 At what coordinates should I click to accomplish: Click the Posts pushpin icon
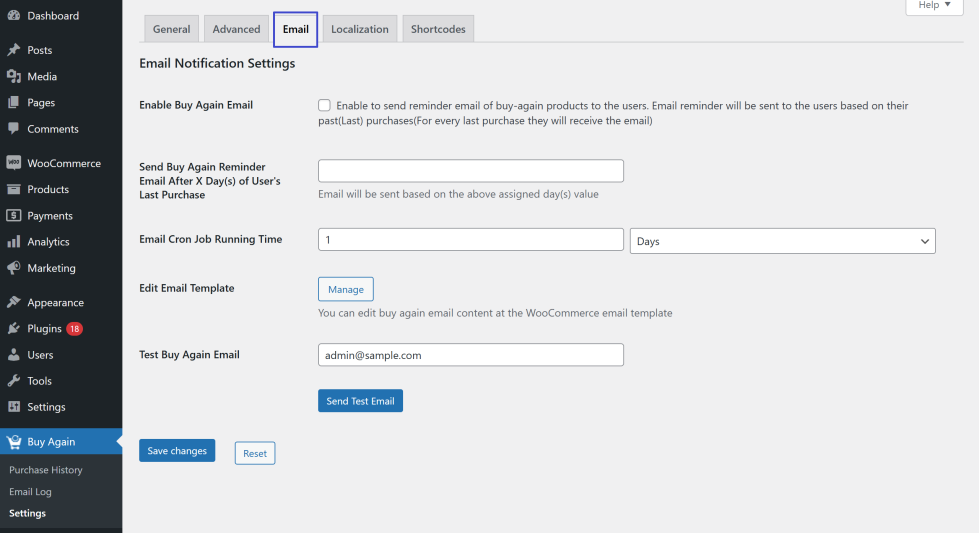point(13,50)
